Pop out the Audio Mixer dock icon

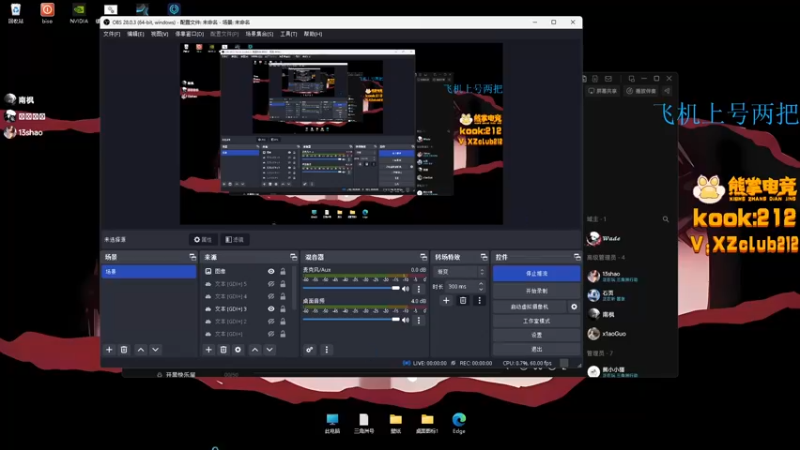tap(423, 257)
